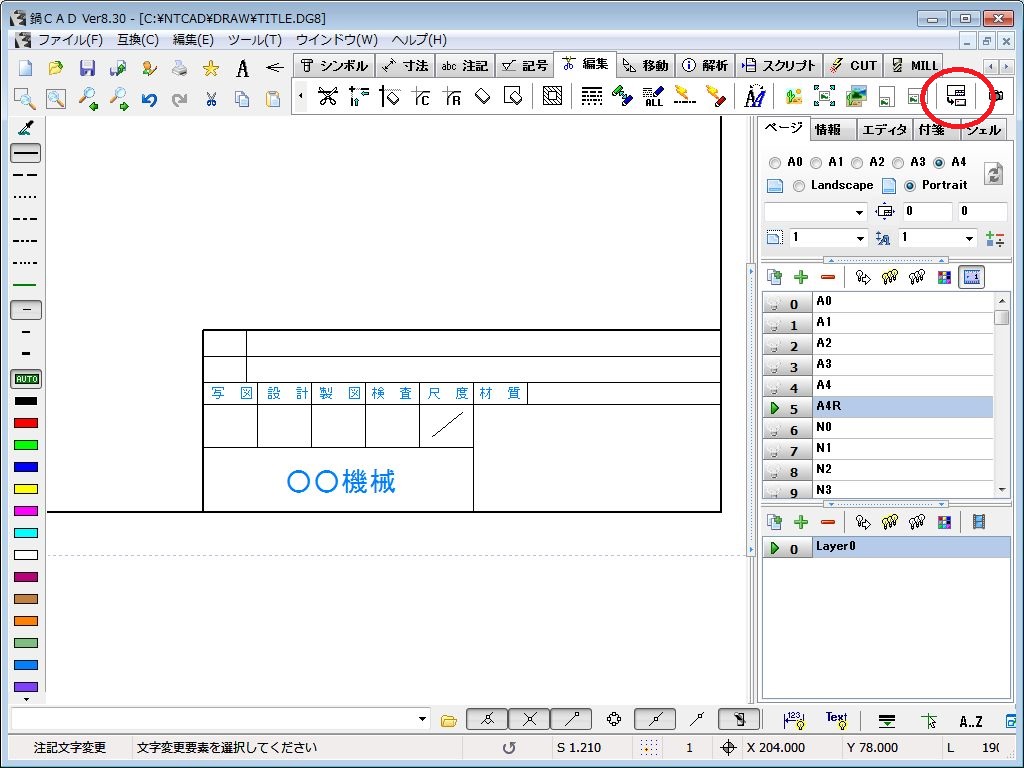Click the AUTO color button

[26, 379]
